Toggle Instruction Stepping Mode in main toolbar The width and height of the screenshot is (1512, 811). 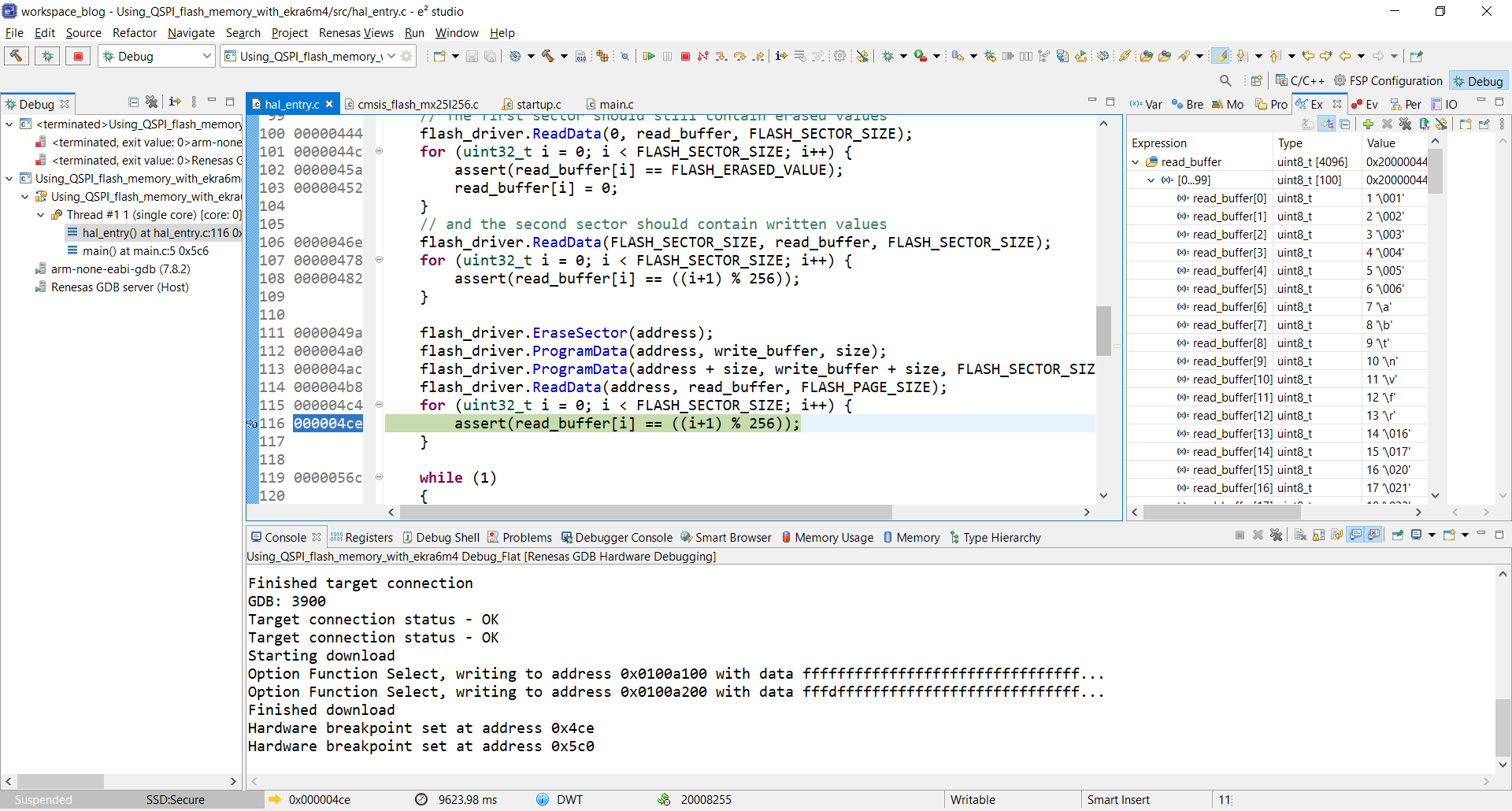[x=781, y=56]
